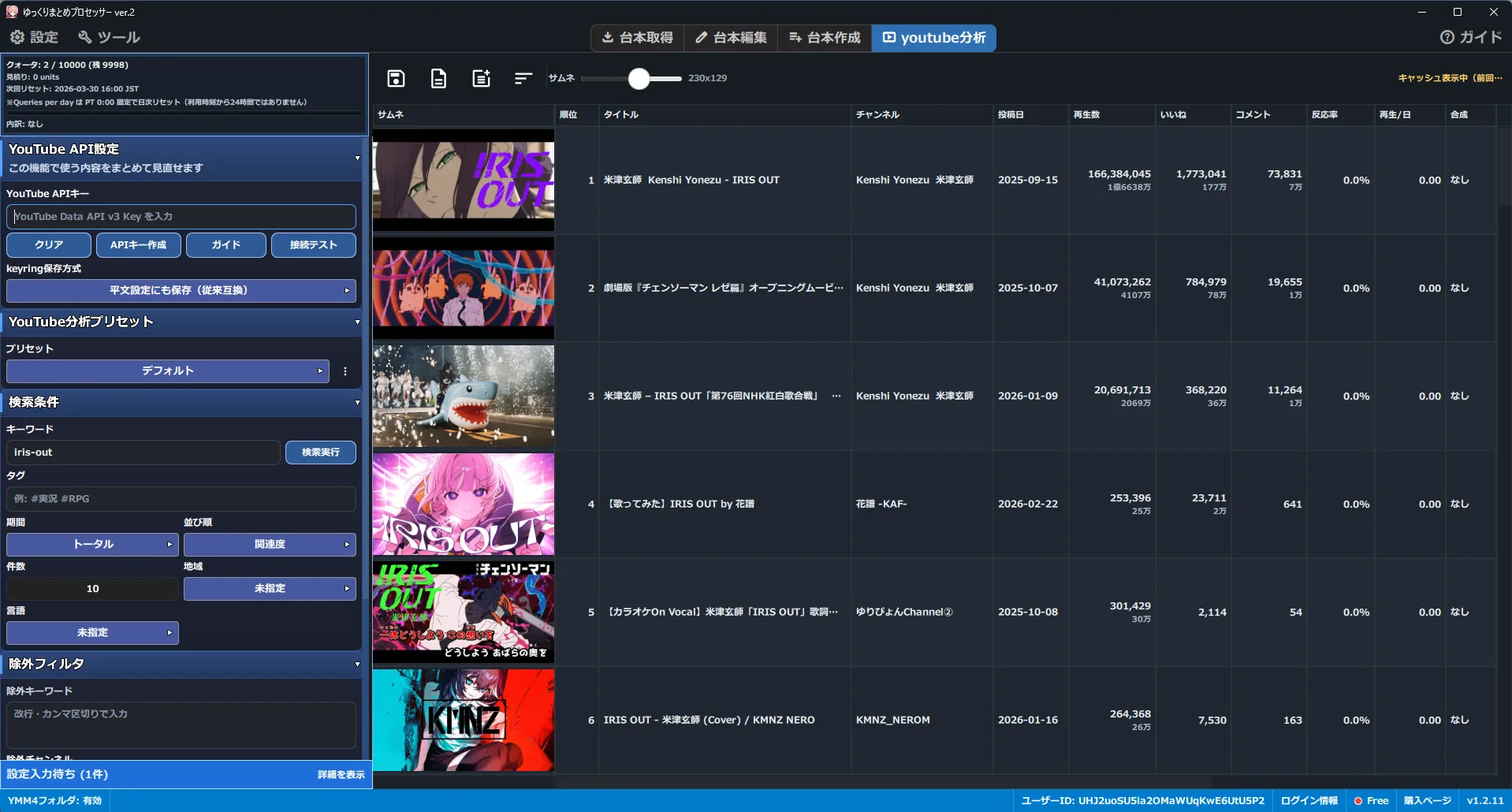This screenshot has width=1512, height=812.
Task: Open the 言語 未指定 dropdown
Action: coord(93,633)
